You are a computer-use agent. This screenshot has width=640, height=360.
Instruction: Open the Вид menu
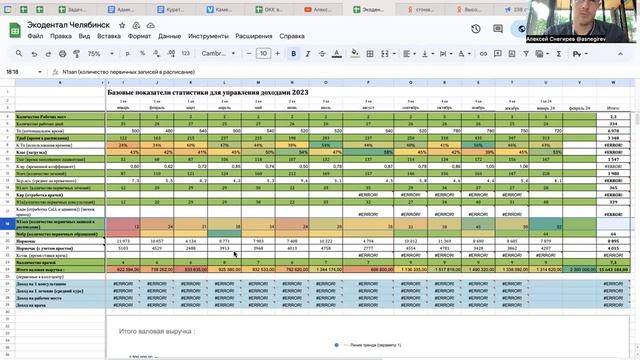[84, 36]
